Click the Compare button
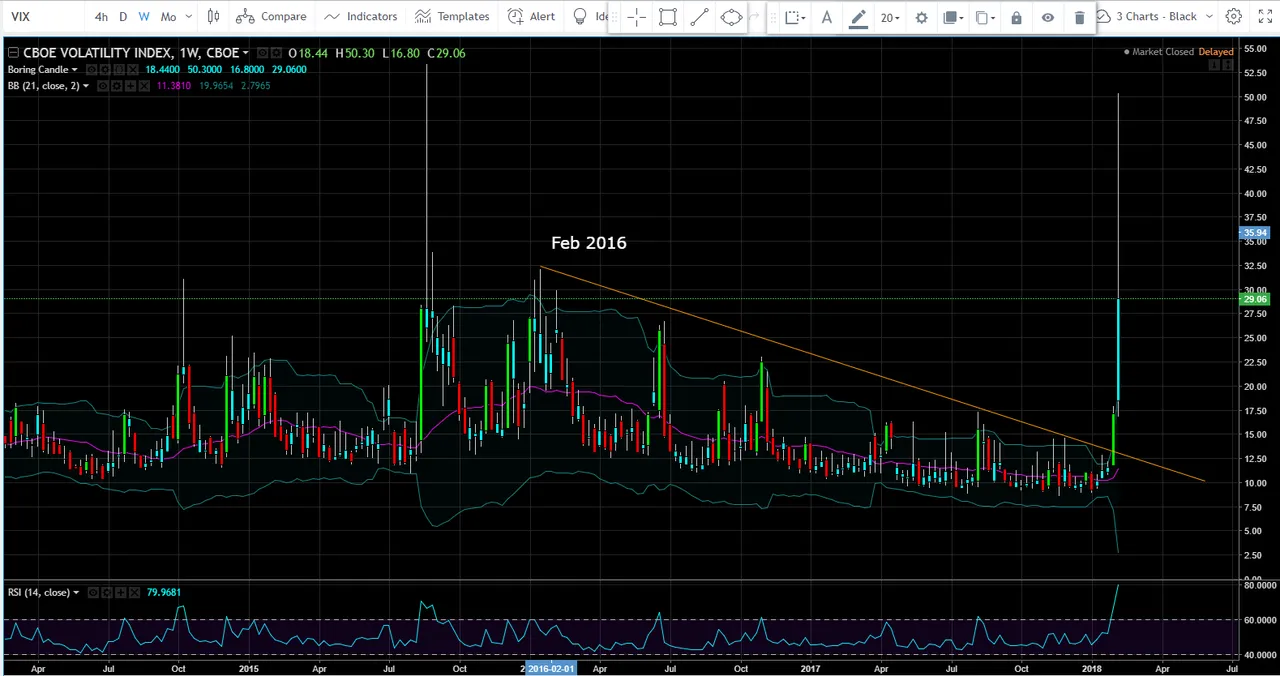This screenshot has width=1280, height=676. tap(272, 17)
